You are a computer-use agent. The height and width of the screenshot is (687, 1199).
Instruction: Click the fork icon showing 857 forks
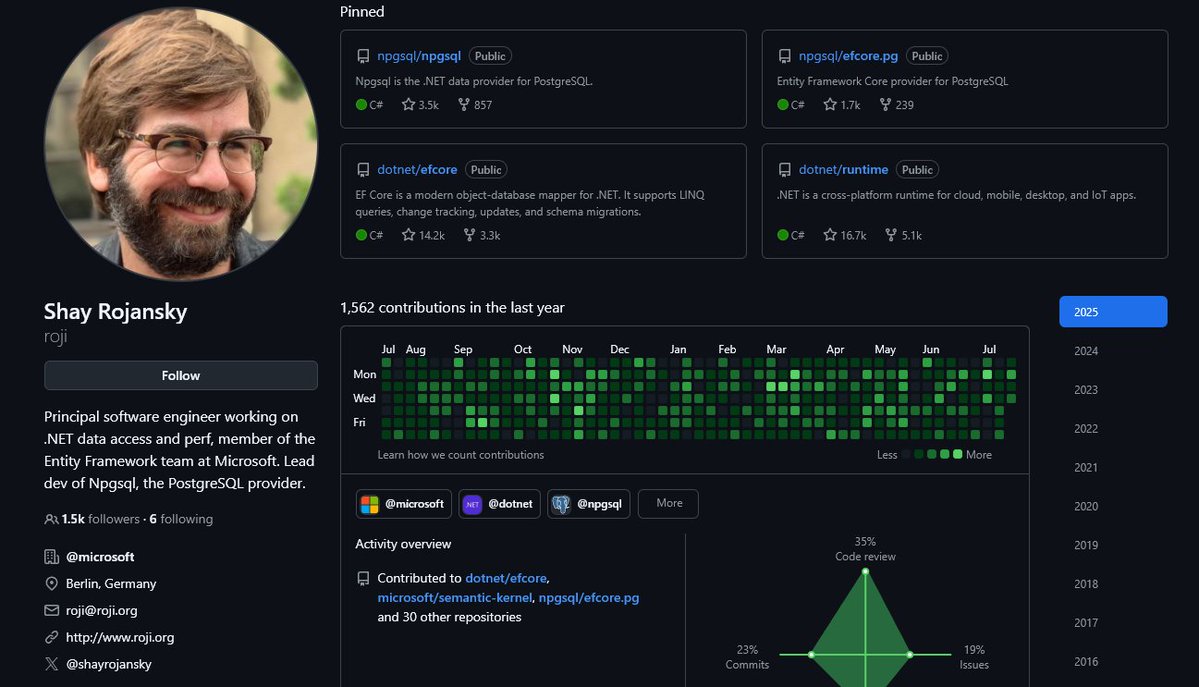tap(463, 104)
